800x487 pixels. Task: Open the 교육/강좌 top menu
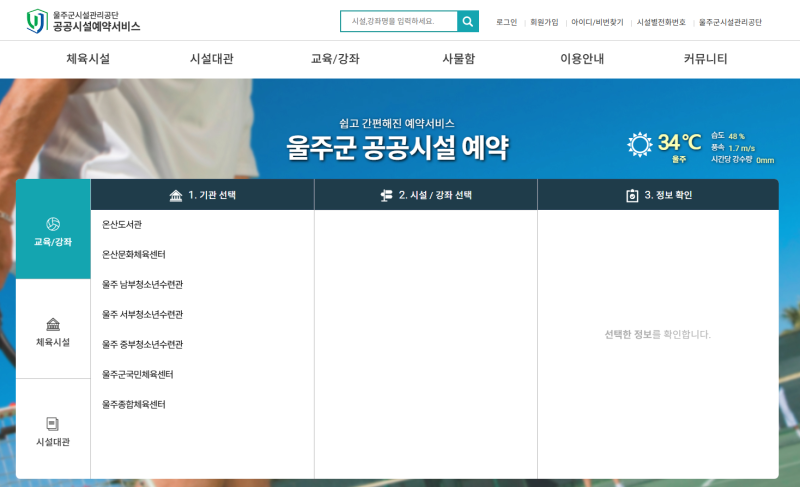335,59
